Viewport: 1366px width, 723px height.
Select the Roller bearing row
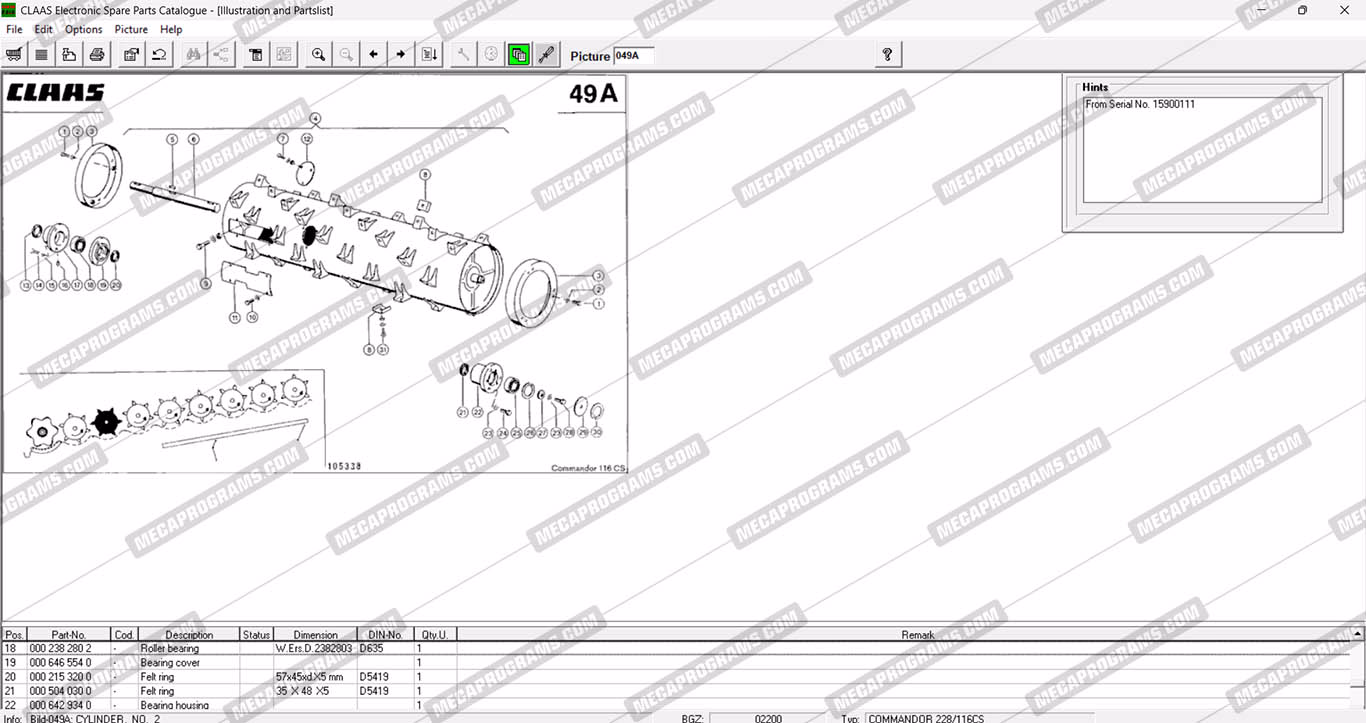click(x=169, y=648)
